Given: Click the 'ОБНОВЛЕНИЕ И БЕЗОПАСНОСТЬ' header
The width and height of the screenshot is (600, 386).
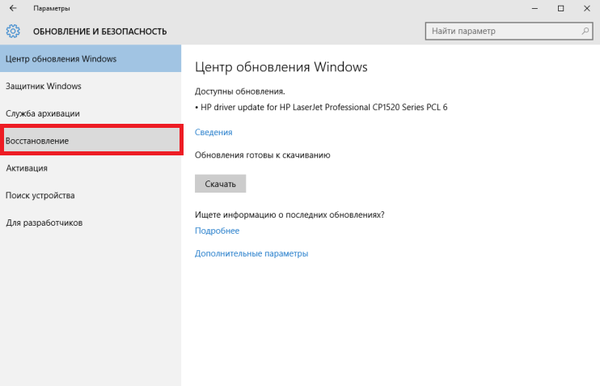Looking at the screenshot, I should pyautogui.click(x=100, y=31).
